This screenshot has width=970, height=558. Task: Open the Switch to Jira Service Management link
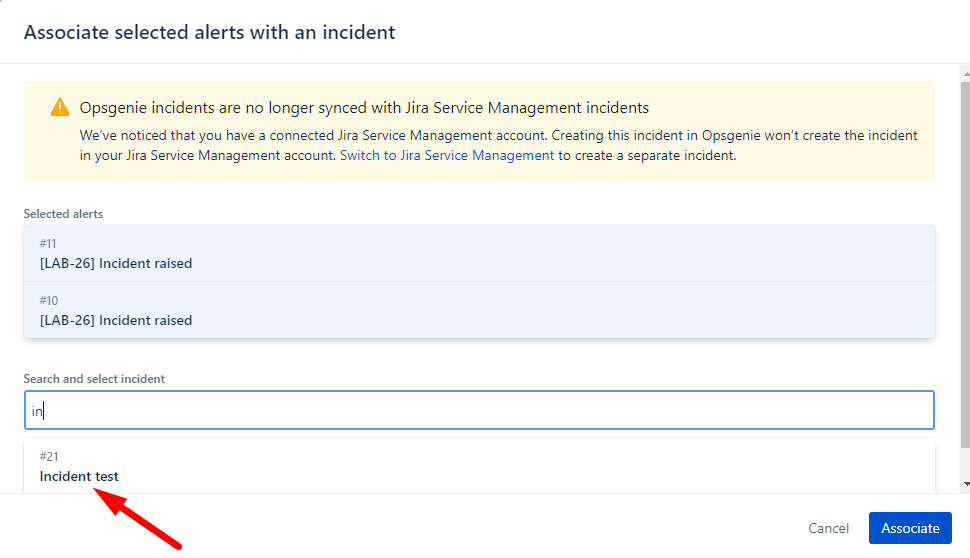coord(446,156)
